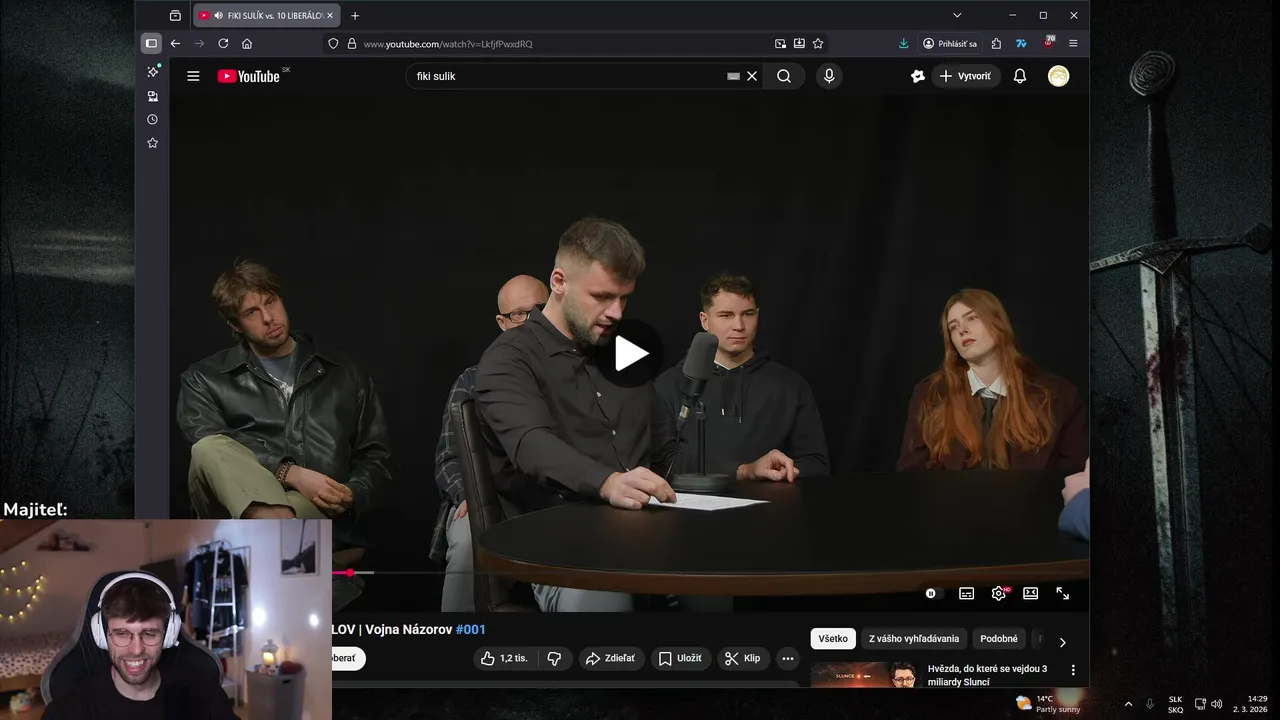
Task: Select the FIKI SULÍK vs. 10 LIBERÁLOV tab
Action: 266,15
